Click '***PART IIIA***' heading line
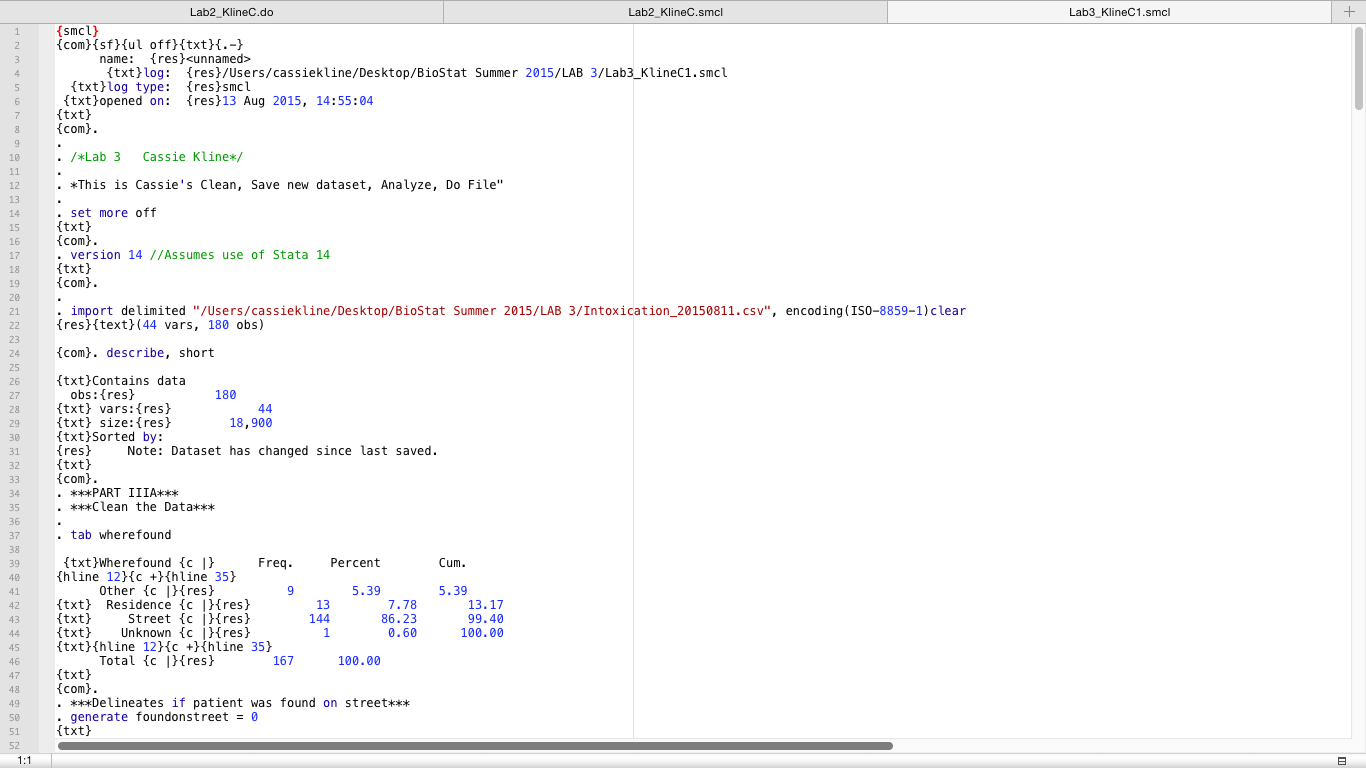This screenshot has height=768, width=1366. [x=125, y=493]
